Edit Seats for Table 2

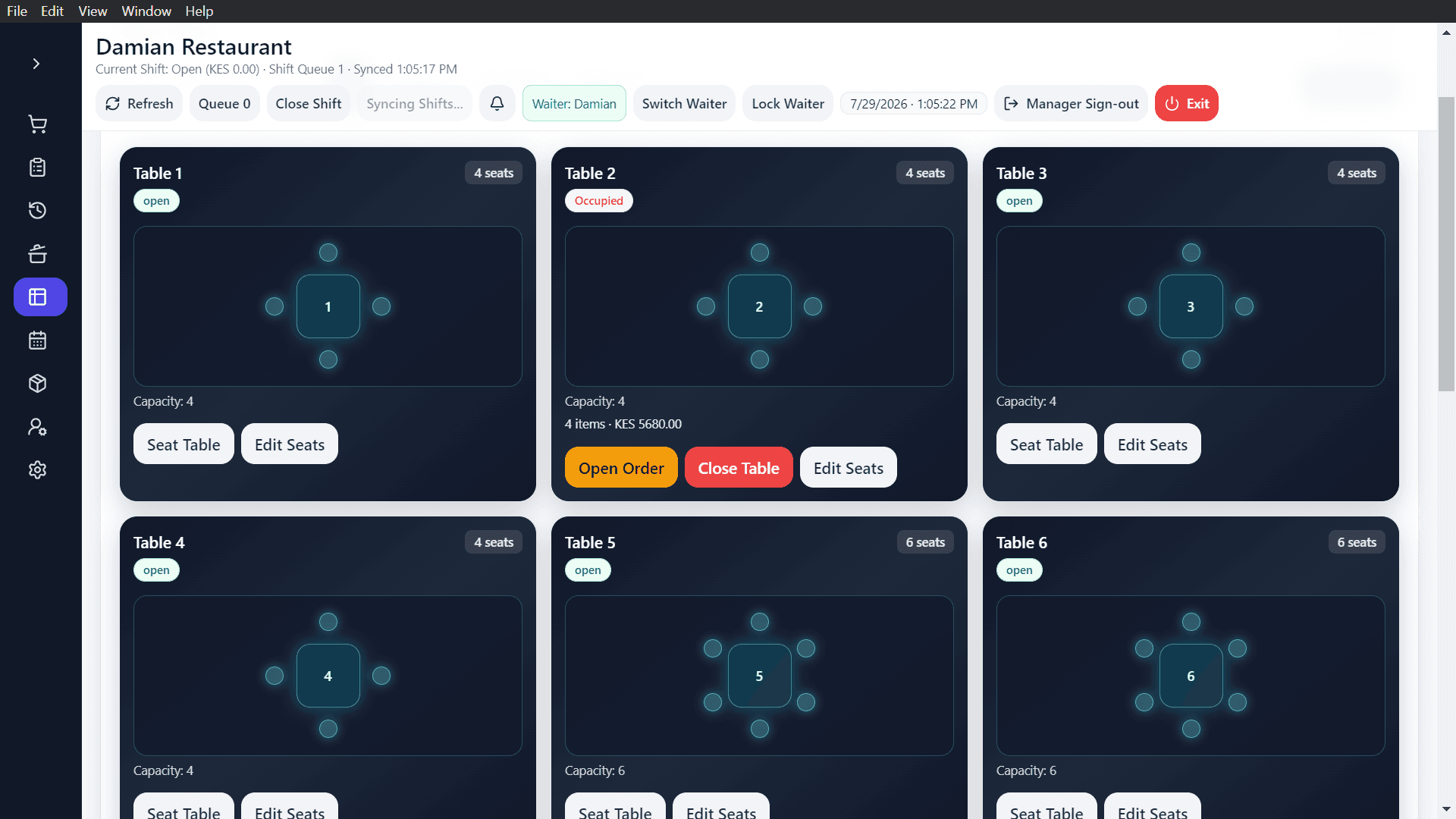pos(849,468)
